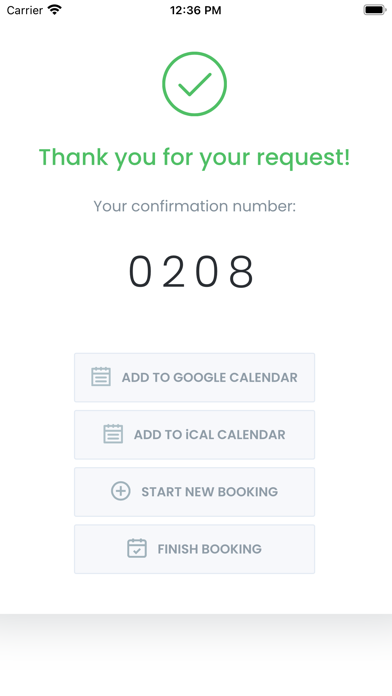
Task: Start a new booking
Action: pos(194,492)
